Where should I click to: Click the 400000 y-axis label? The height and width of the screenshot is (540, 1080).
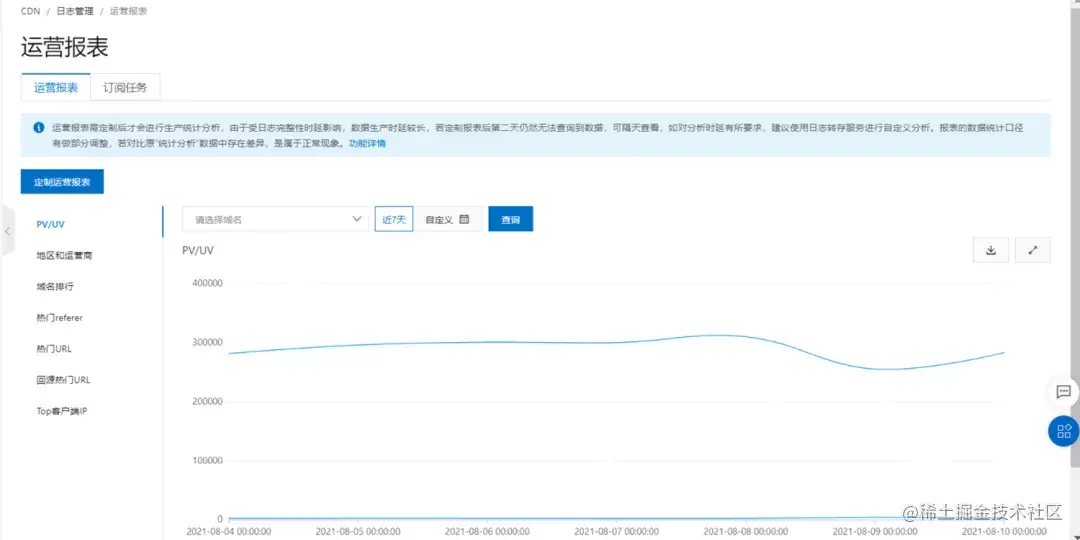point(205,283)
